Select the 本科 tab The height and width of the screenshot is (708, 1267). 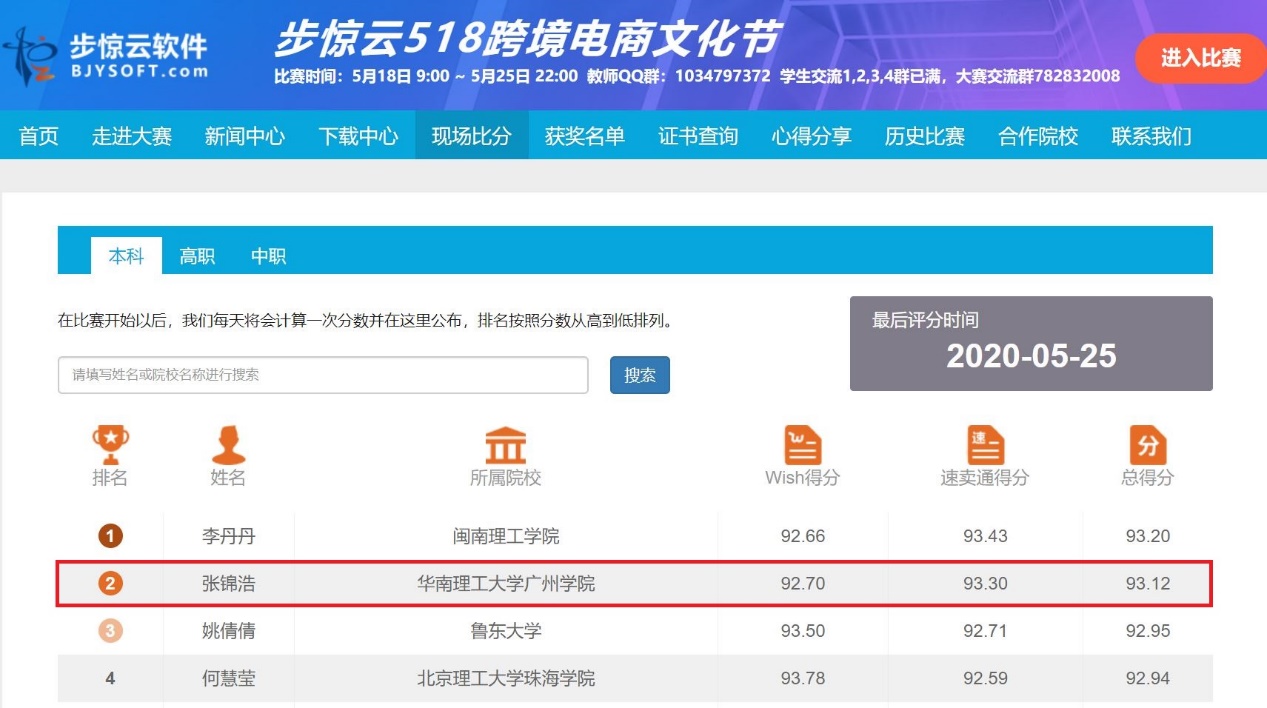(x=126, y=256)
